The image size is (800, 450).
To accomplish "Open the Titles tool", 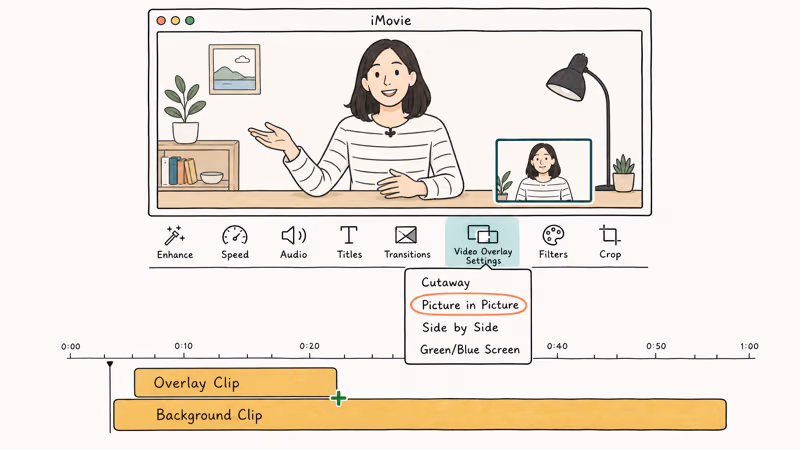I will 349,235.
